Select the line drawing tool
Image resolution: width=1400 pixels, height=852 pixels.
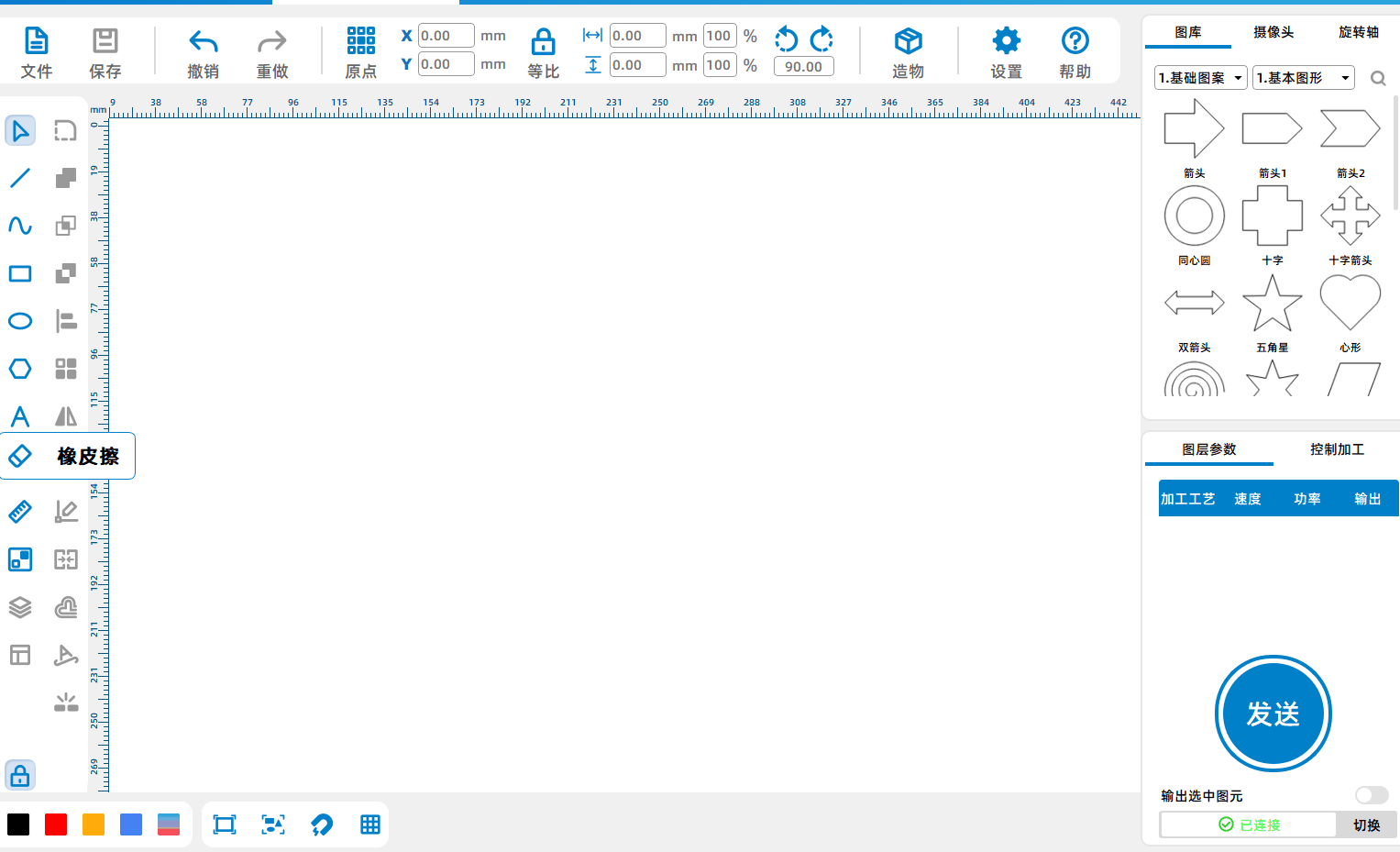point(20,178)
